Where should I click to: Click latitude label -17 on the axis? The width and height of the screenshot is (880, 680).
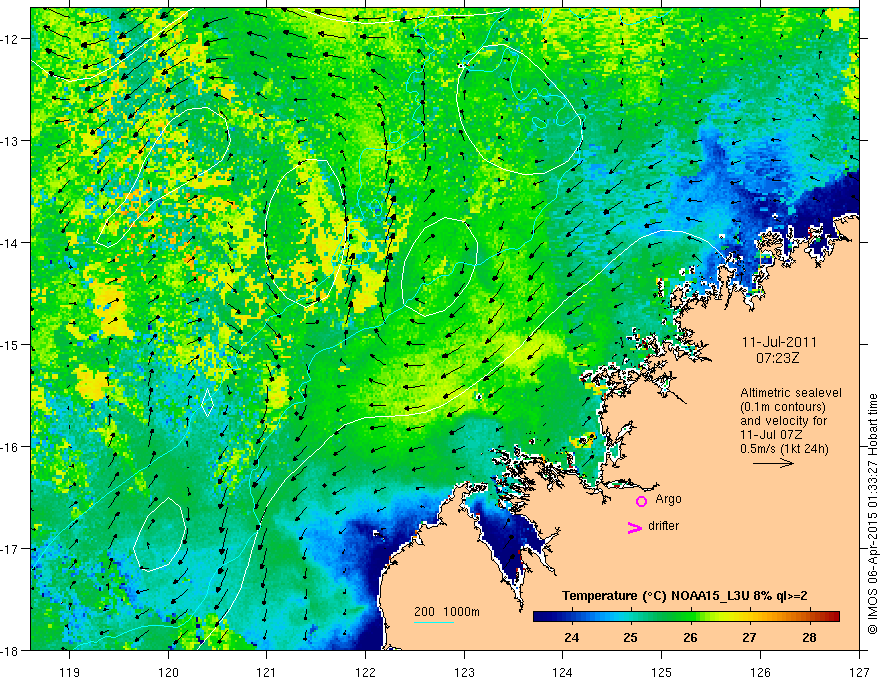pos(10,549)
